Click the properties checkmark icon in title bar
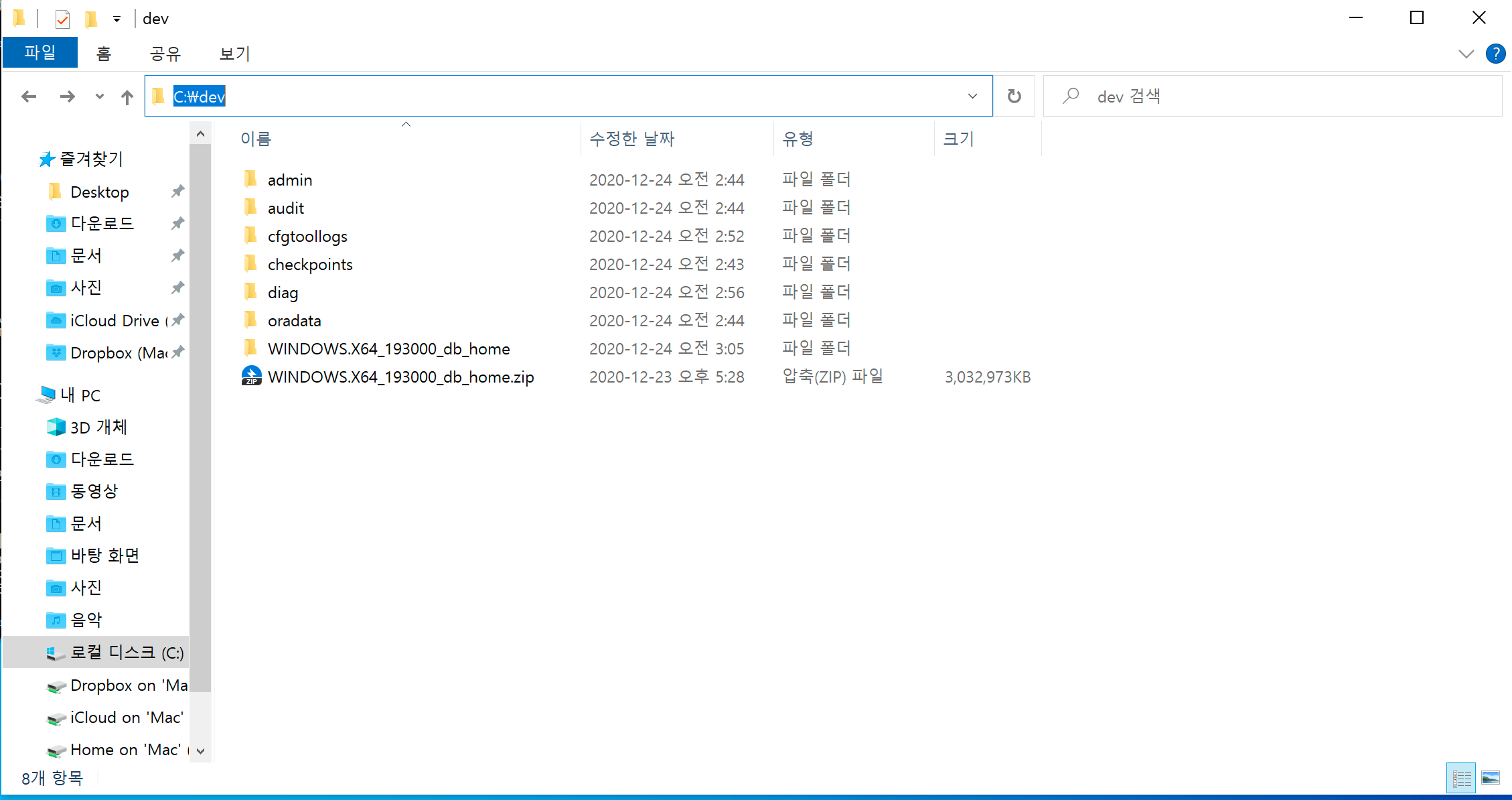Screen dimensions: 1512x800 pyautogui.click(x=62, y=19)
